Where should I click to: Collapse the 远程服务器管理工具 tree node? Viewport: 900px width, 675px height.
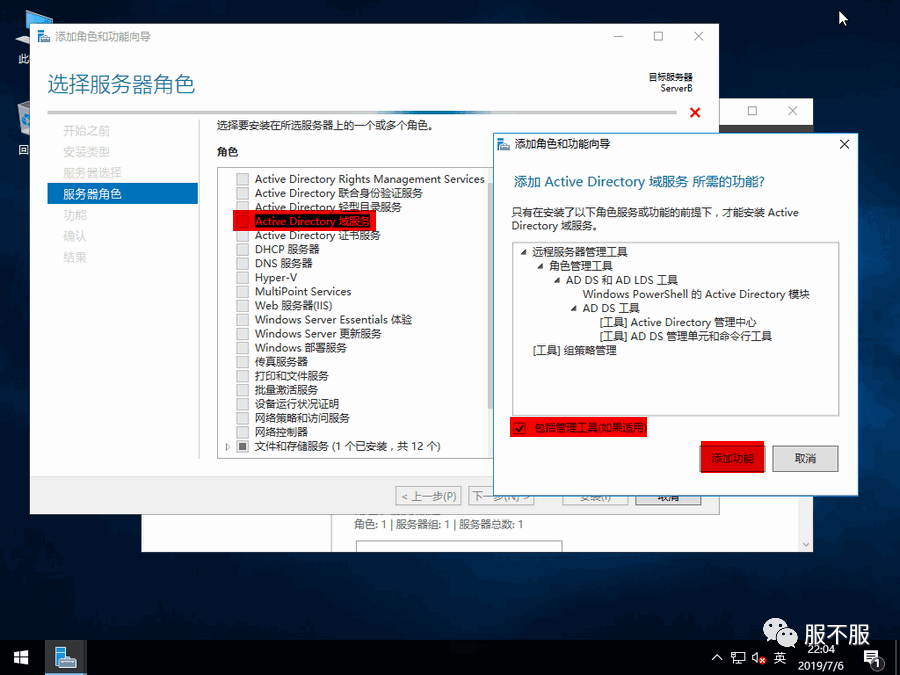(x=523, y=252)
